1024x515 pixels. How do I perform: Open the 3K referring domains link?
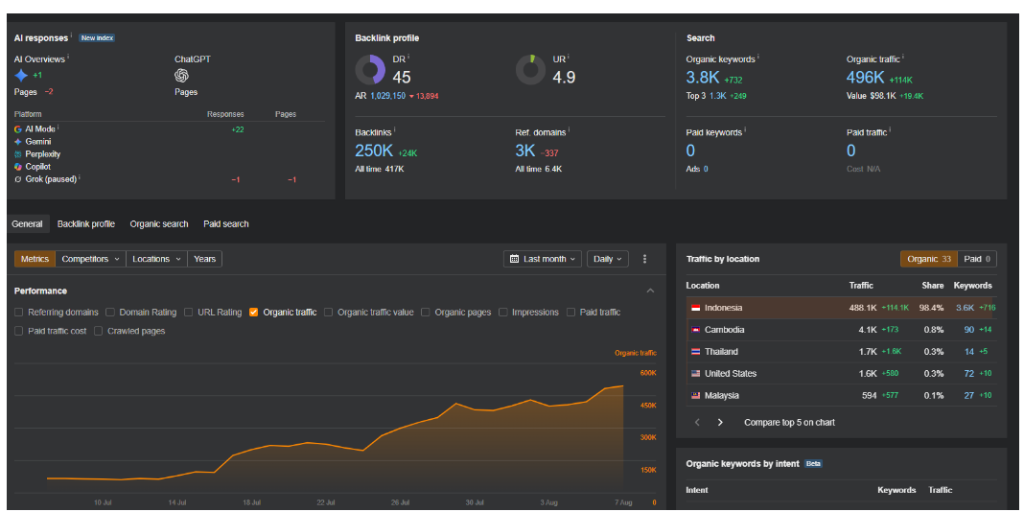click(x=525, y=151)
